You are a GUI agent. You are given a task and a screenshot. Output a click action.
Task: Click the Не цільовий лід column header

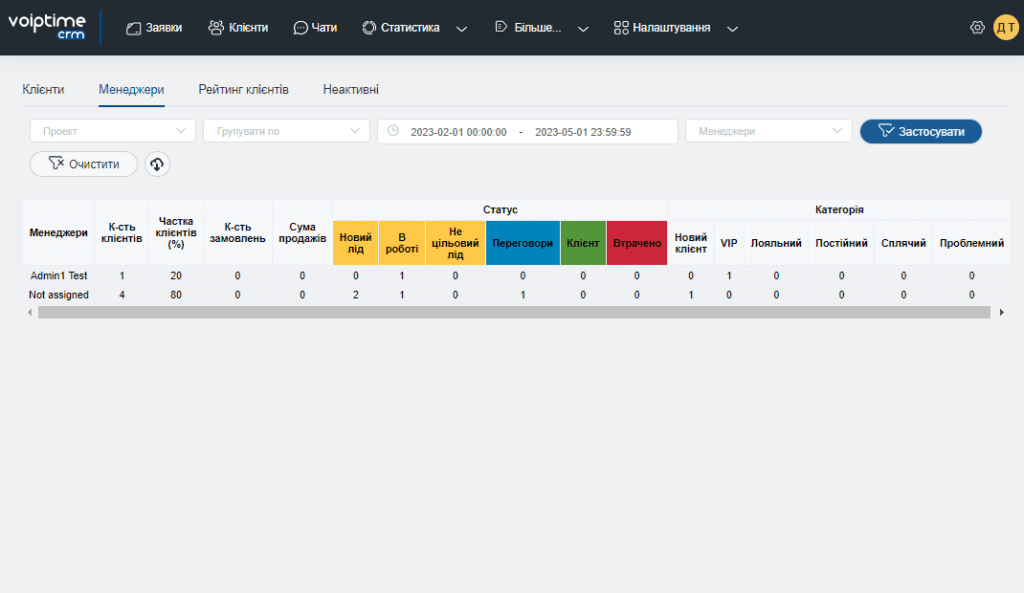click(x=455, y=243)
